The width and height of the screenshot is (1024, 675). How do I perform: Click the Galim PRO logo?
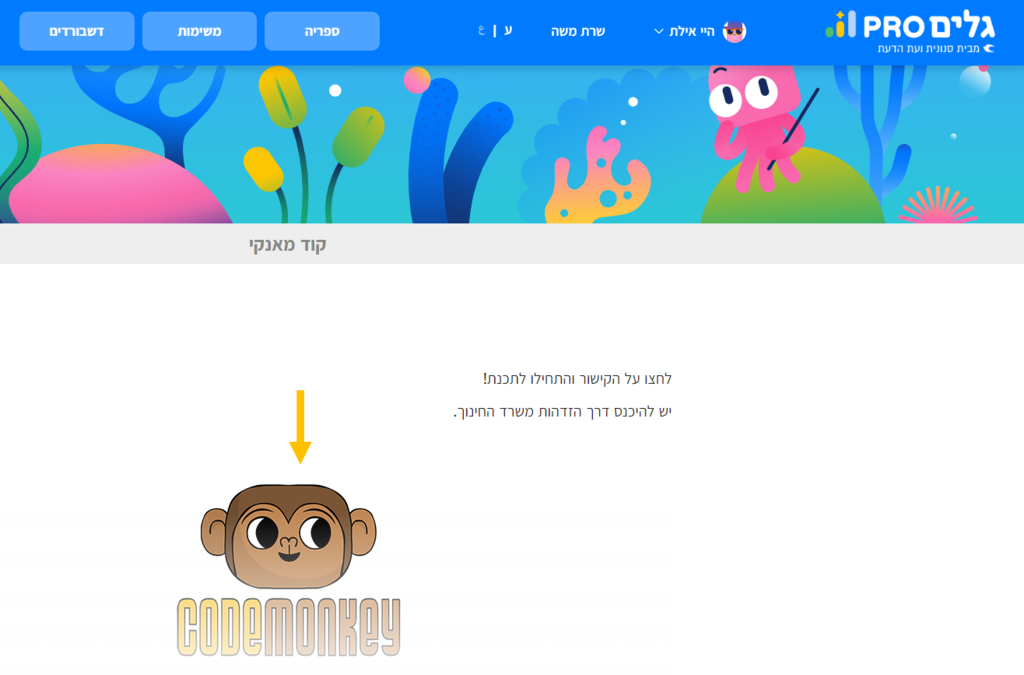coord(910,32)
